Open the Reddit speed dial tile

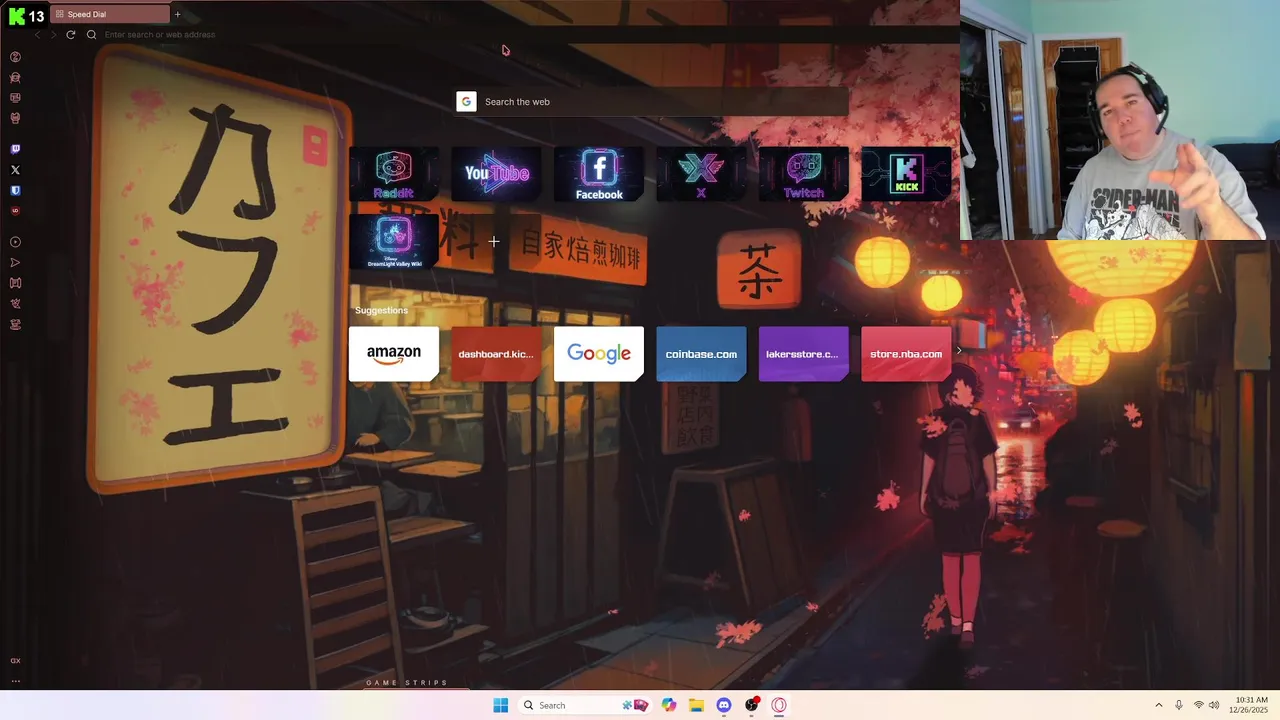tap(393, 174)
